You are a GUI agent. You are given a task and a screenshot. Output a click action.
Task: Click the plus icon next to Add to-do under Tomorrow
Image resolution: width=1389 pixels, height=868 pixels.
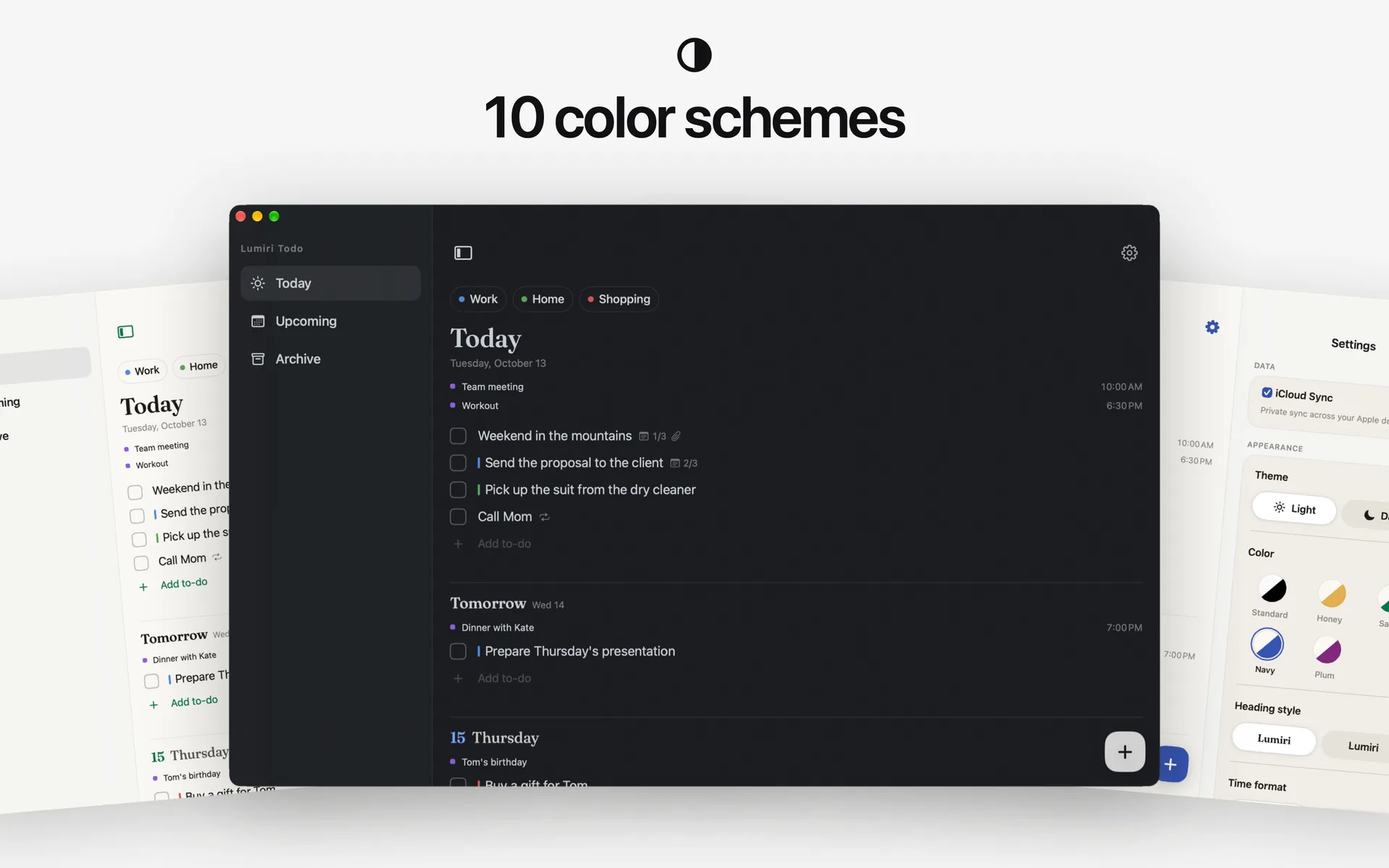pyautogui.click(x=458, y=678)
